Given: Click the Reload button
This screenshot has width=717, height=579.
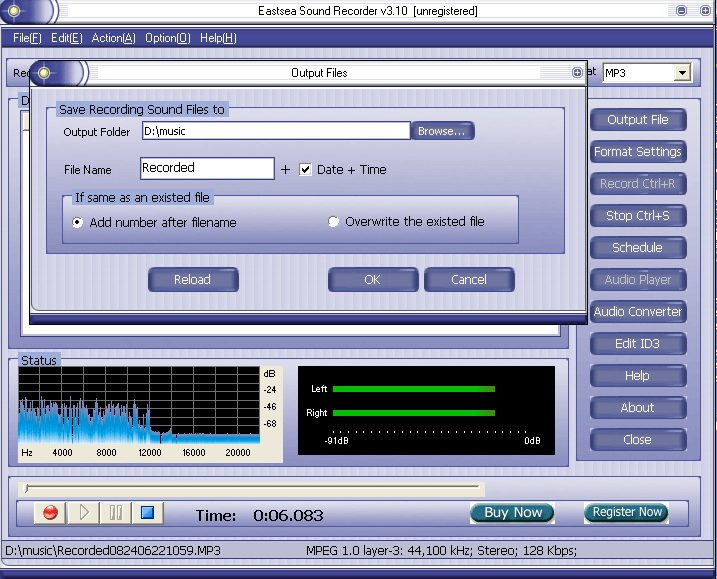Looking at the screenshot, I should pos(192,280).
